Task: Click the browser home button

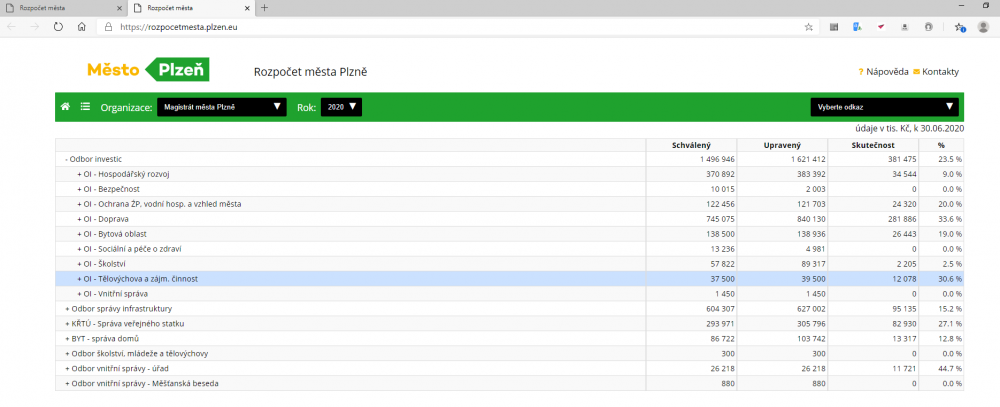Action: [82, 27]
